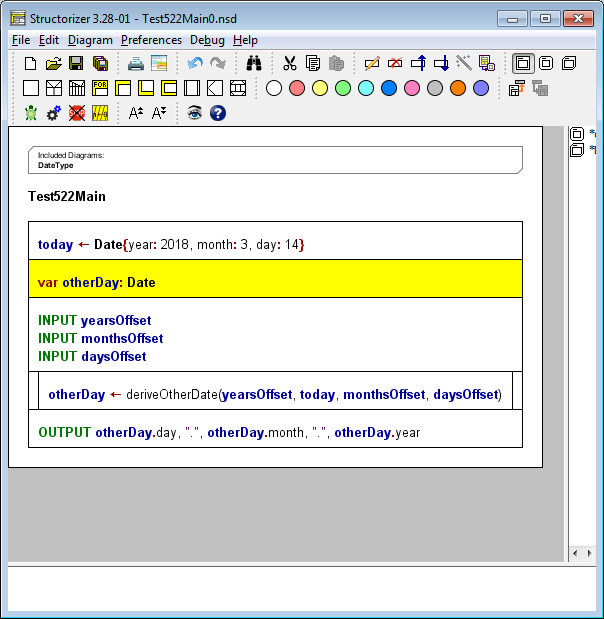Insert a Jump element
Screen dimensions: 604x619
pyautogui.click(x=215, y=88)
